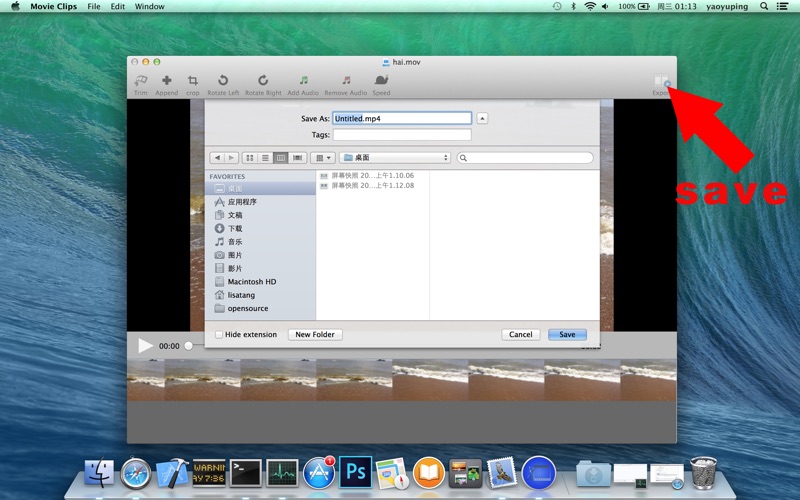The height and width of the screenshot is (500, 800).
Task: Select 图片 in sidebar
Action: tap(260, 255)
